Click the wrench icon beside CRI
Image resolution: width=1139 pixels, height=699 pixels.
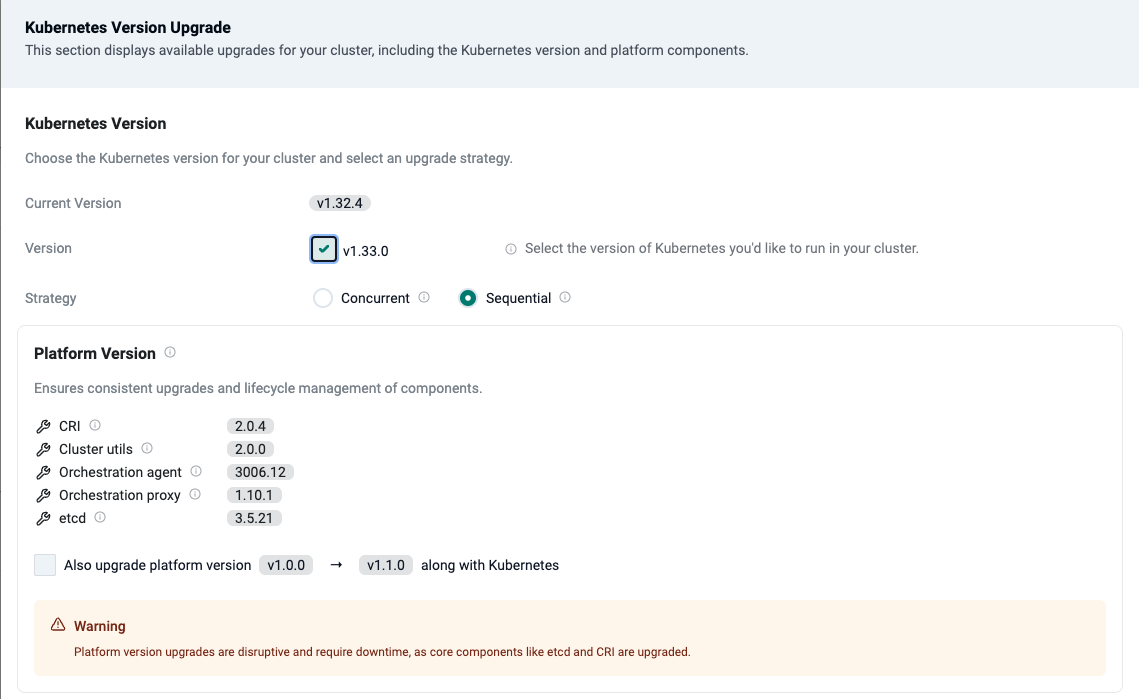[43, 427]
